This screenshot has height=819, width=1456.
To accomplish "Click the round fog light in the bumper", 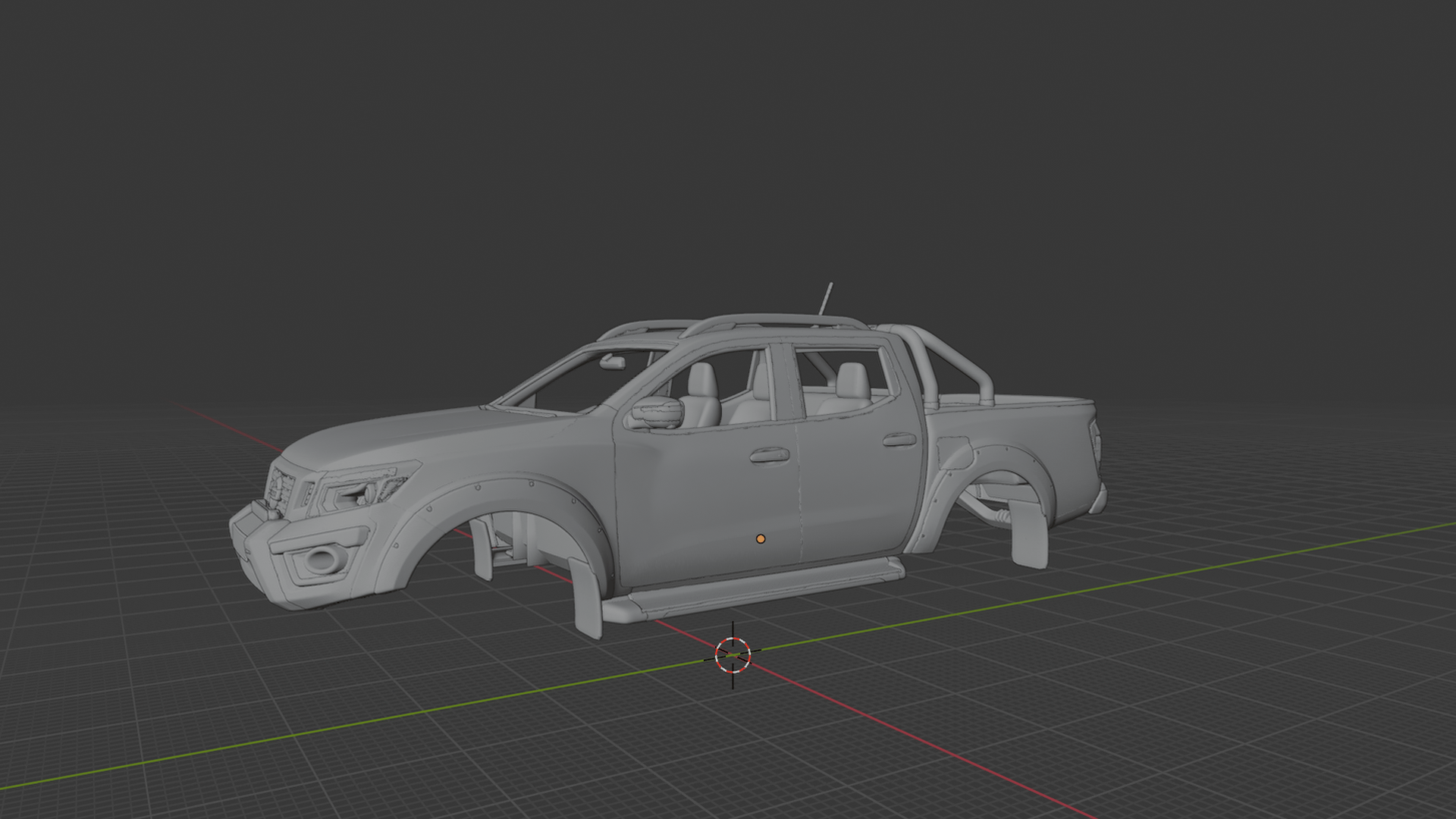I will point(325,560).
